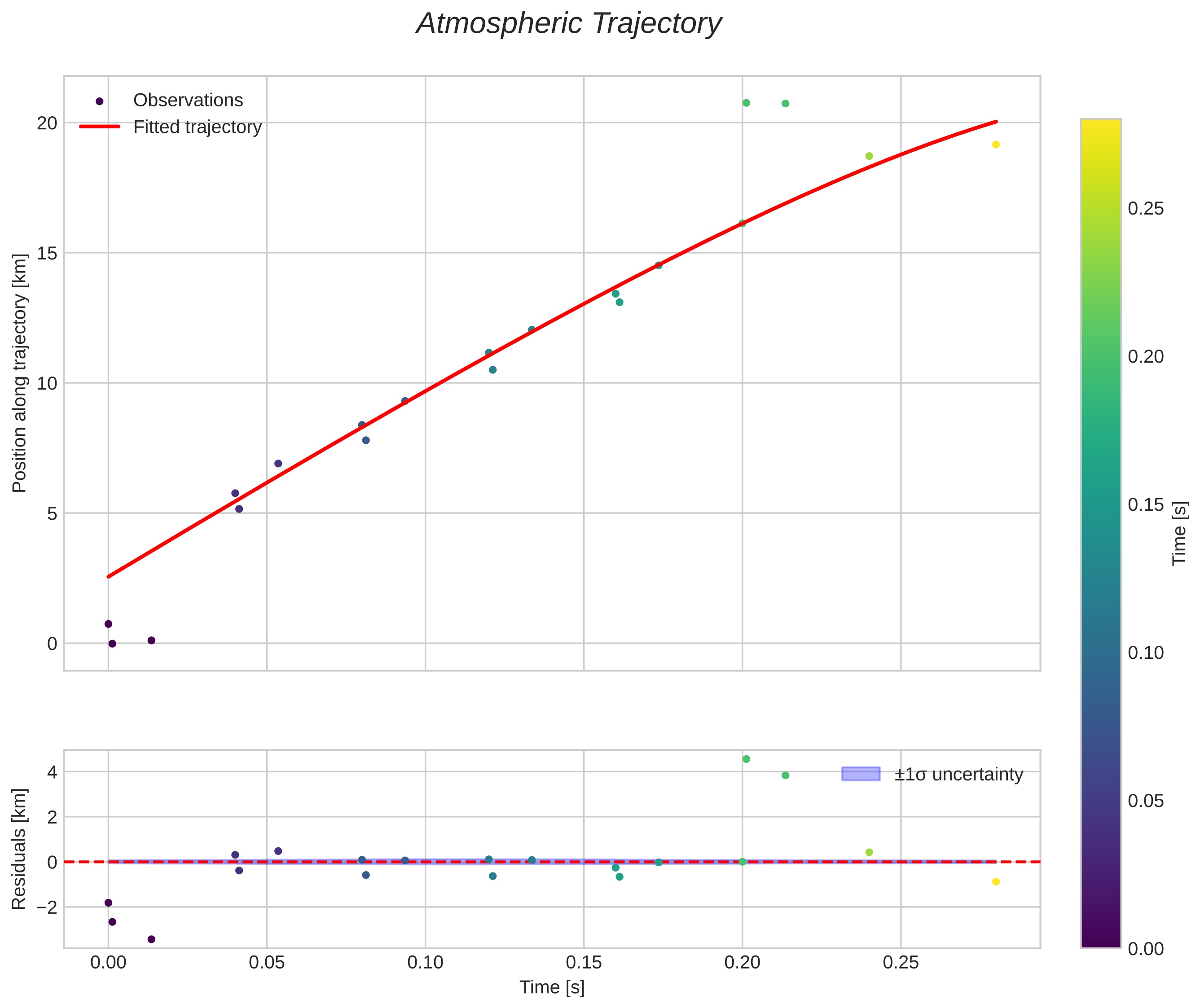Image resolution: width=1200 pixels, height=1008 pixels.
Task: Click the 'Position along trajectory [km]' axis label
Action: point(19,373)
